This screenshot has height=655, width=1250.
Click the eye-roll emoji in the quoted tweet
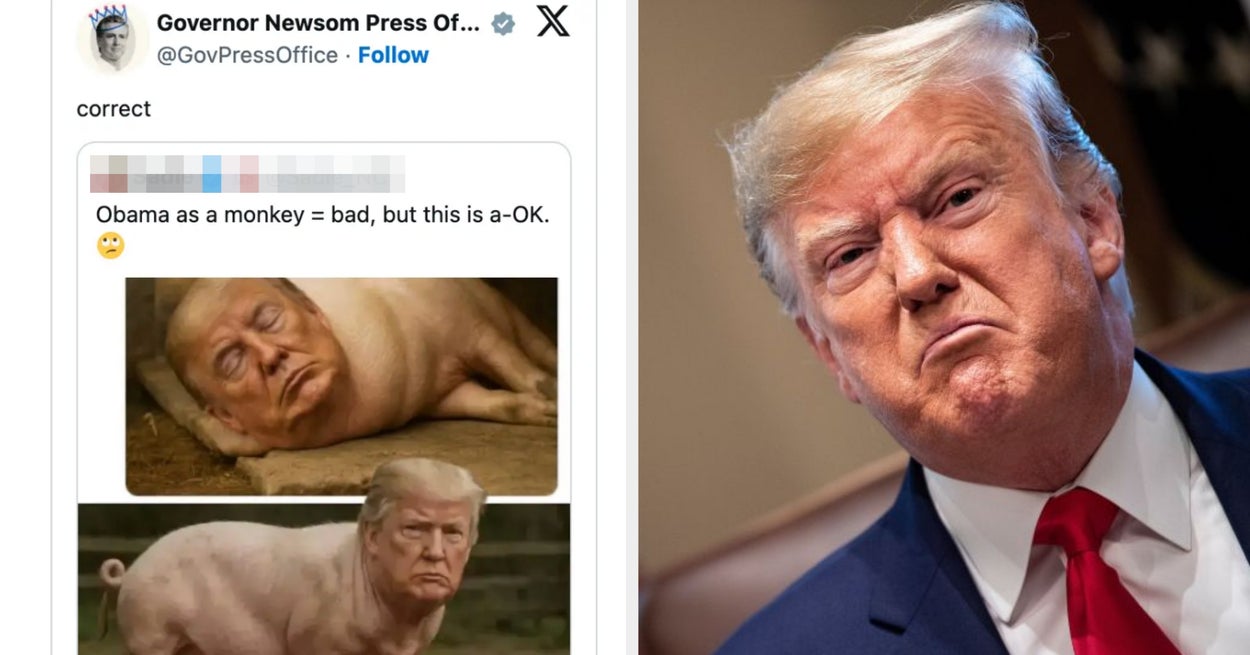click(110, 245)
